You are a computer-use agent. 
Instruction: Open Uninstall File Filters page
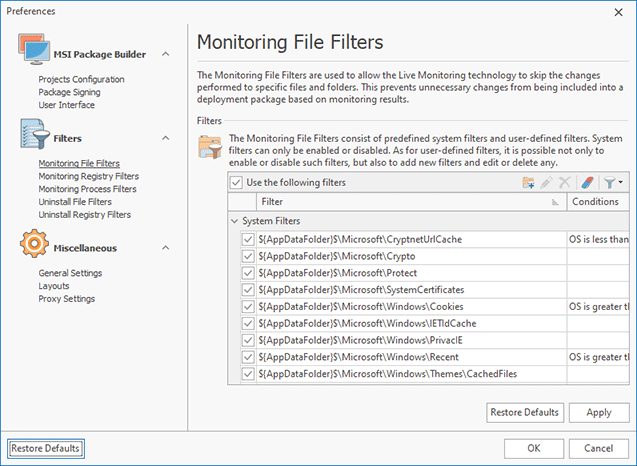(x=75, y=202)
